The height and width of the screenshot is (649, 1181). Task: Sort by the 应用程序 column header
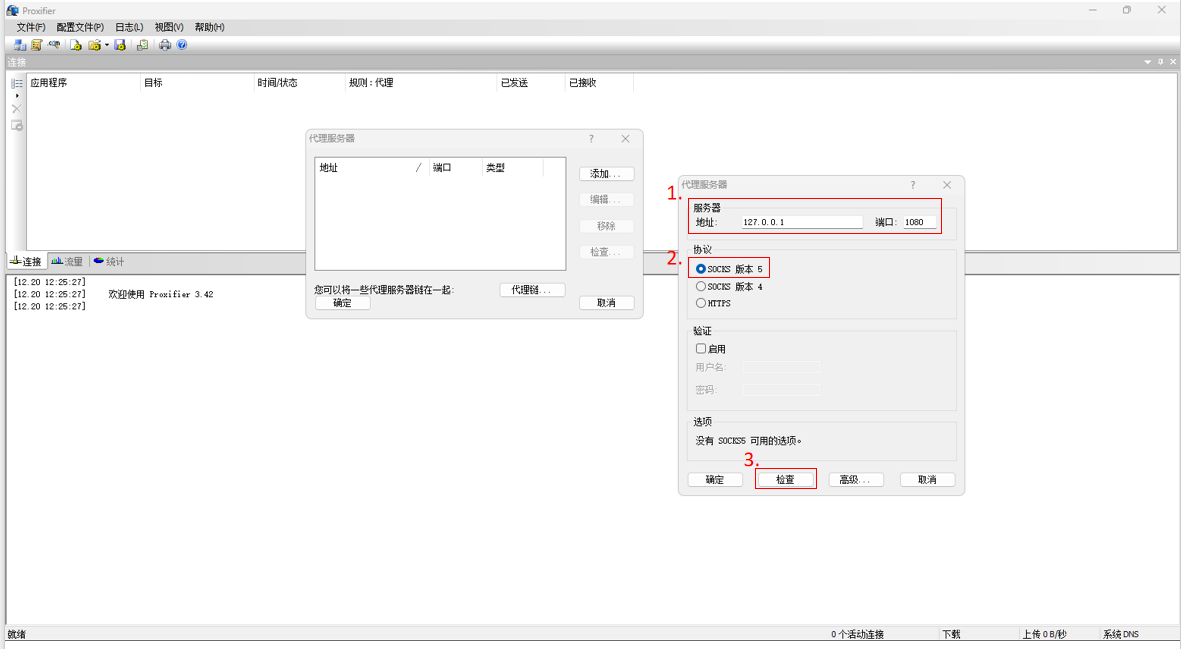[84, 83]
